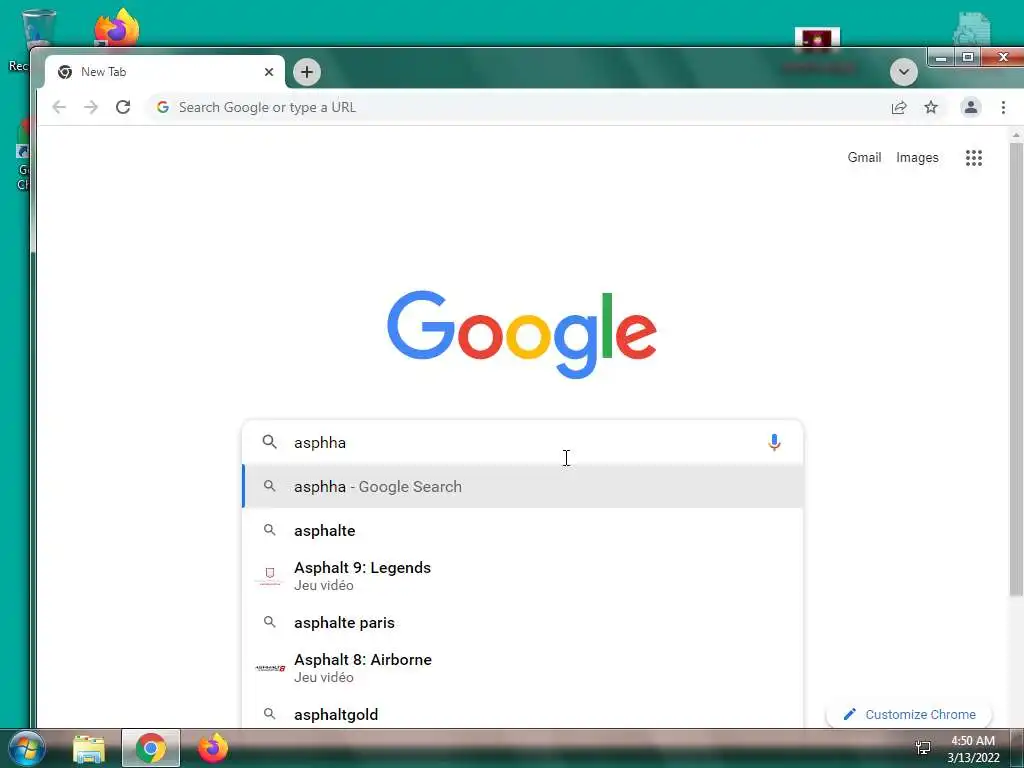Click the search magnifier in Google box
Viewport: 1024px width, 768px height.
click(269, 442)
